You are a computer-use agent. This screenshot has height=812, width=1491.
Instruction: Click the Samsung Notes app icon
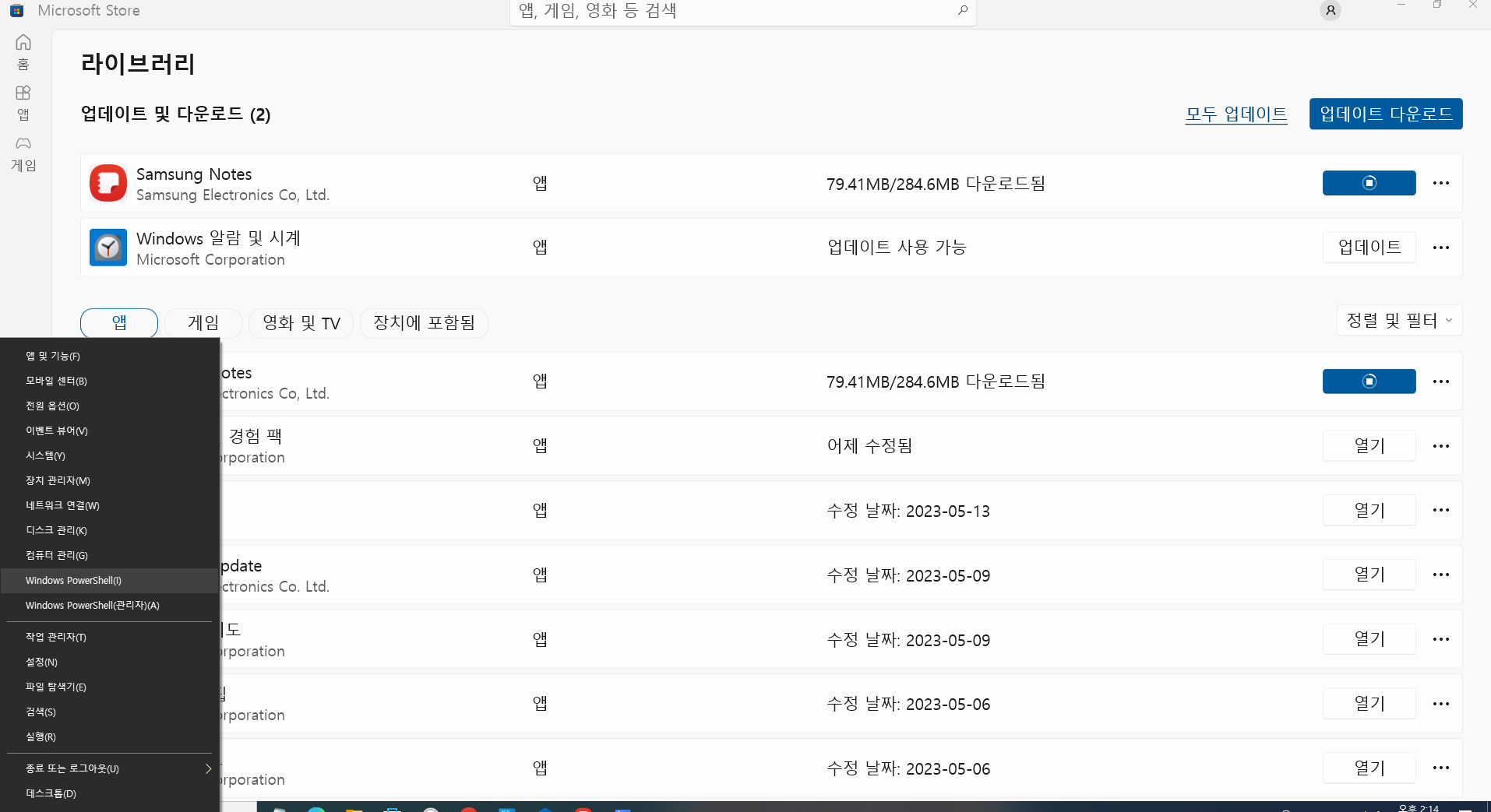(x=108, y=183)
